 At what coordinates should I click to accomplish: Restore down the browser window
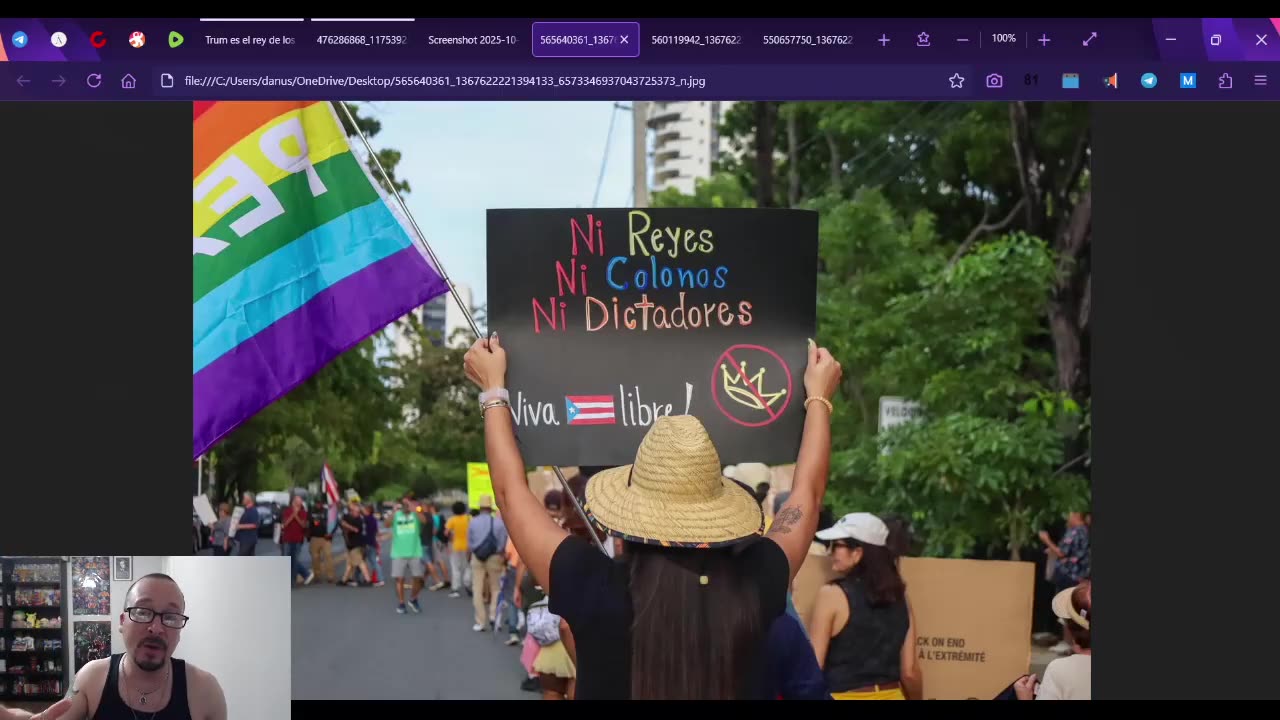point(1216,40)
